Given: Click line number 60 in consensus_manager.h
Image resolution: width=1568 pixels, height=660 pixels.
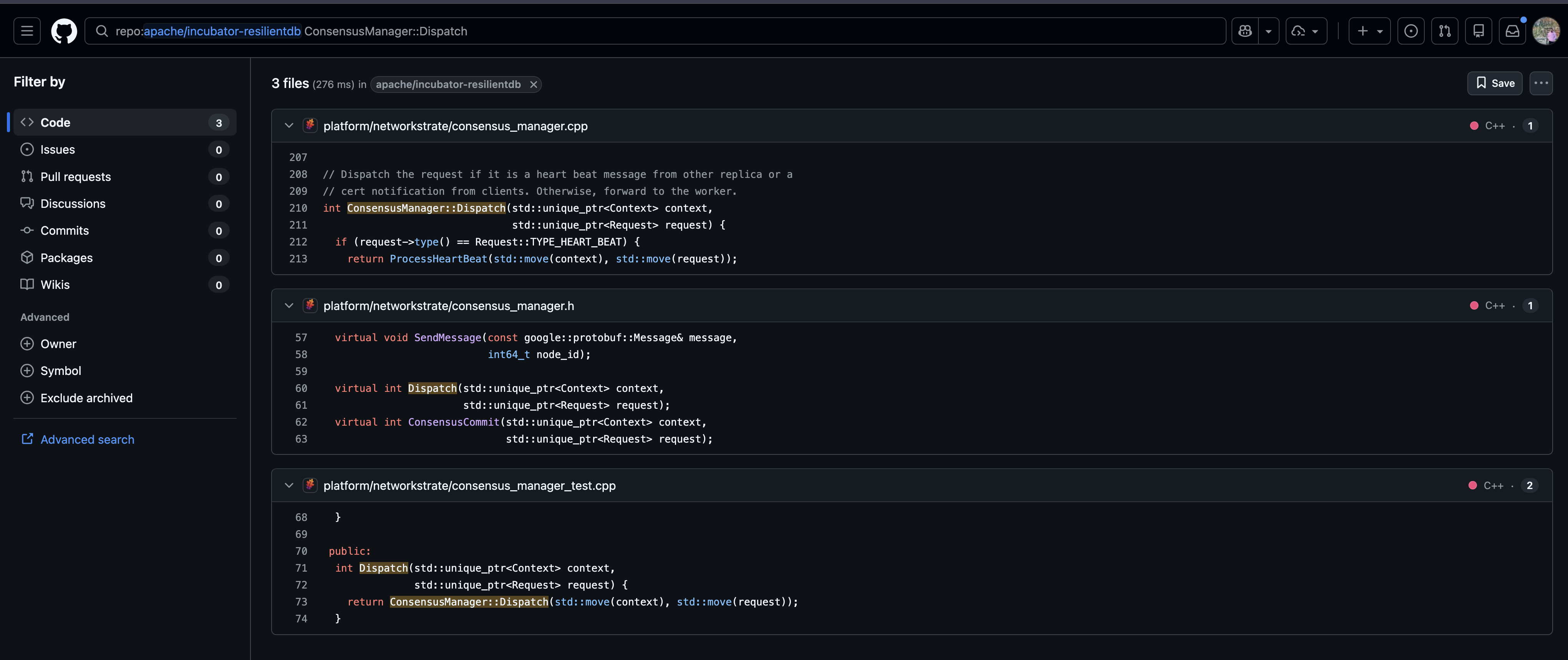Looking at the screenshot, I should pos(301,388).
